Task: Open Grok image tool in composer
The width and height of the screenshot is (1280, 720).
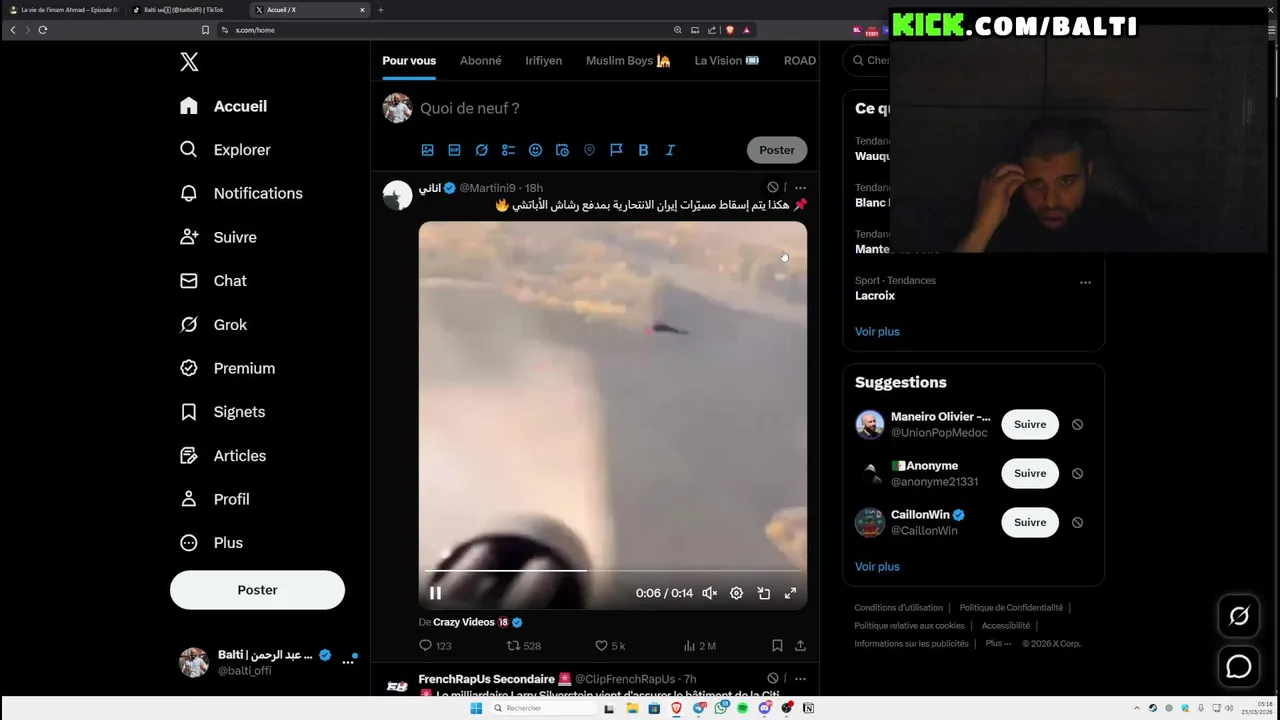Action: tap(481, 150)
